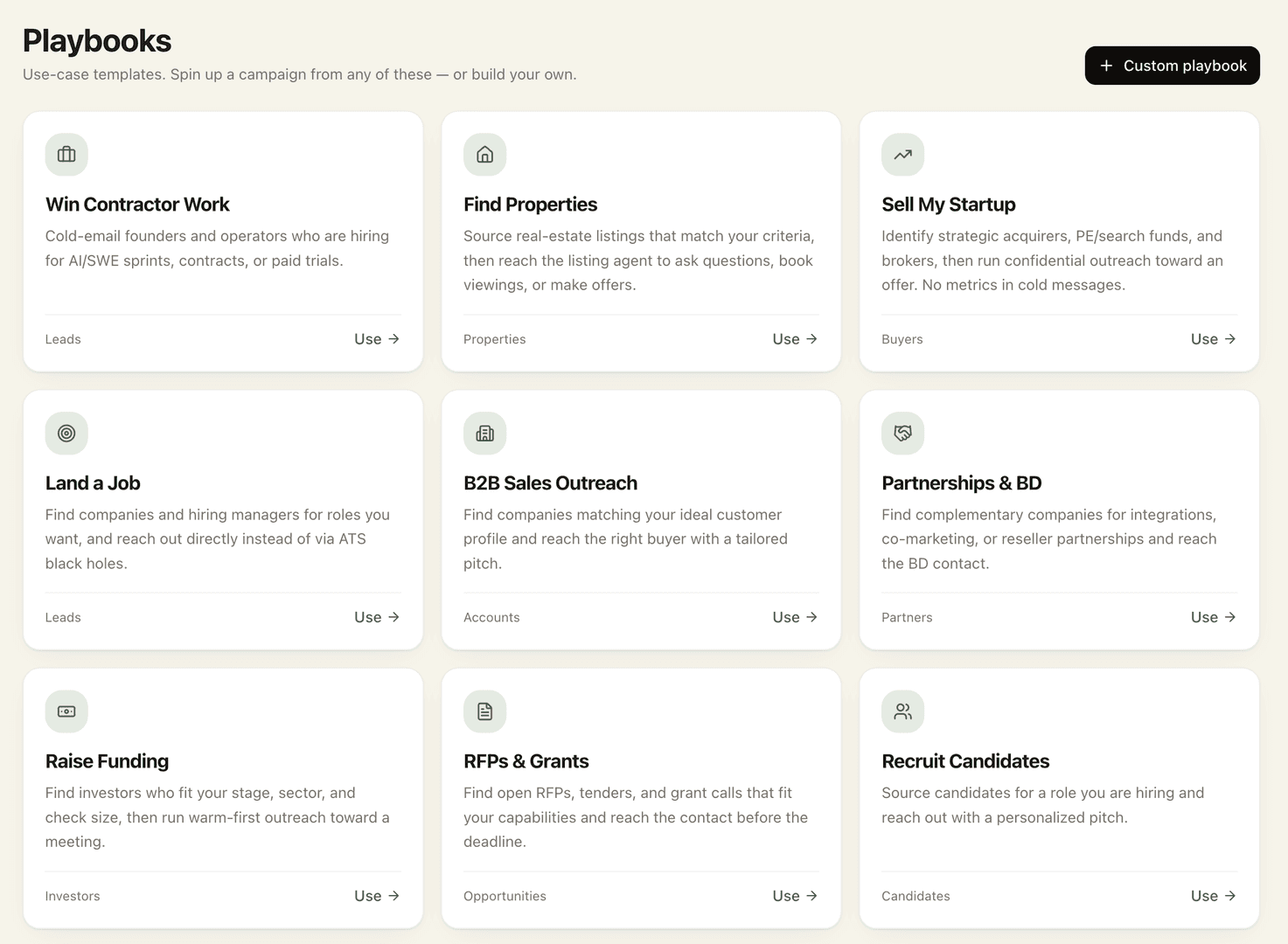Click the banknote icon on Raise Funding
The width and height of the screenshot is (1288, 944).
(x=66, y=711)
